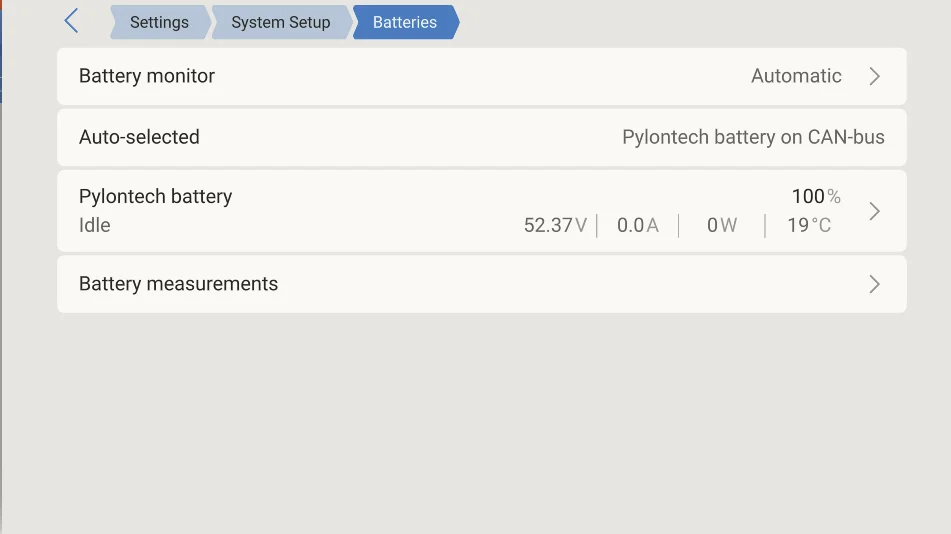Click the 19°C temperature reading
951x534 pixels.
tap(809, 225)
